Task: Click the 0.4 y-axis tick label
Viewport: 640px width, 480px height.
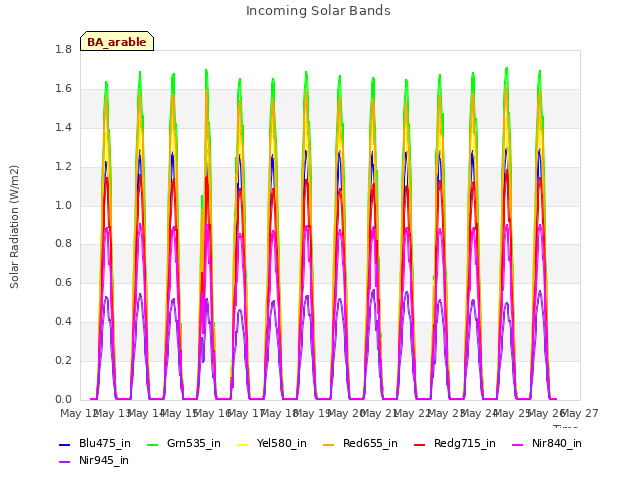Action: pyautogui.click(x=63, y=322)
